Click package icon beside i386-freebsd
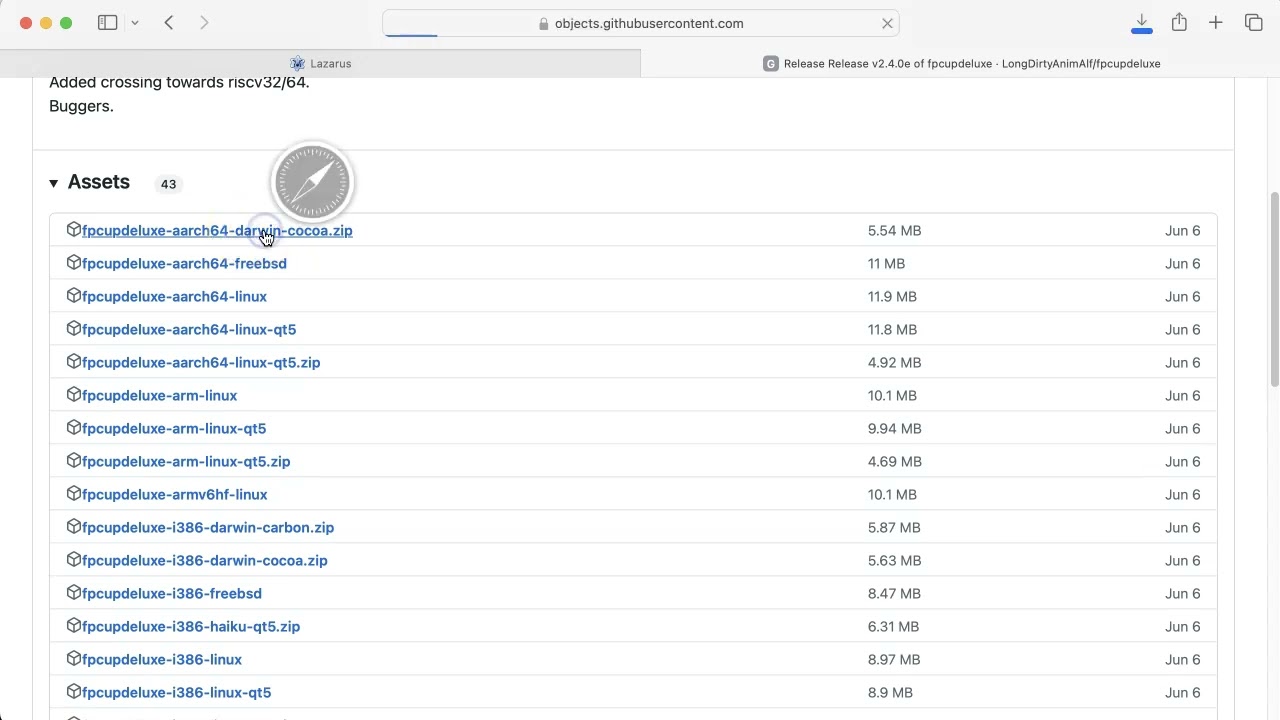This screenshot has width=1280, height=720. [73, 593]
